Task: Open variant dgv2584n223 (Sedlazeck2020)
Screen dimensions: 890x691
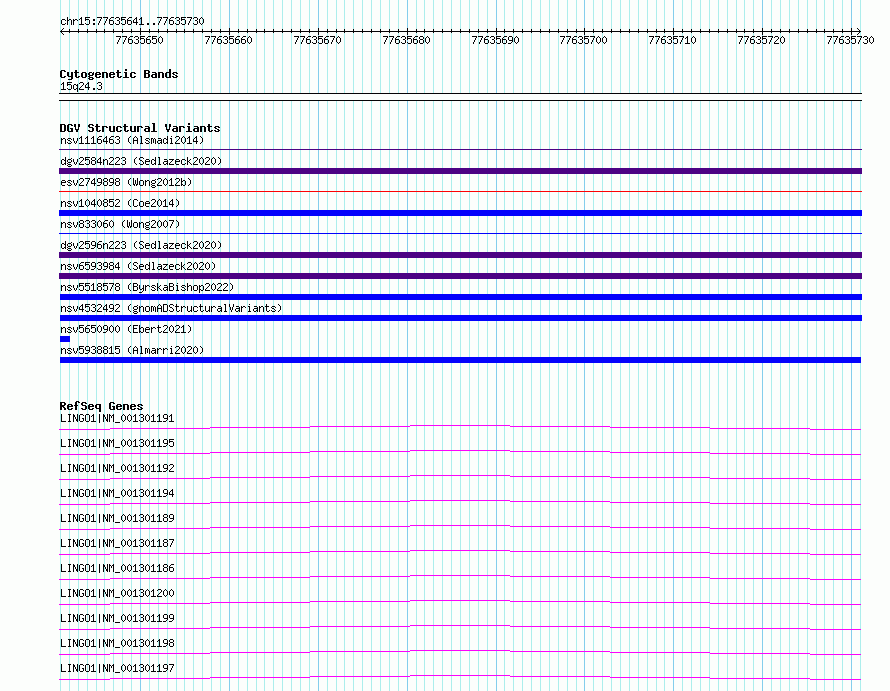Action: [141, 161]
